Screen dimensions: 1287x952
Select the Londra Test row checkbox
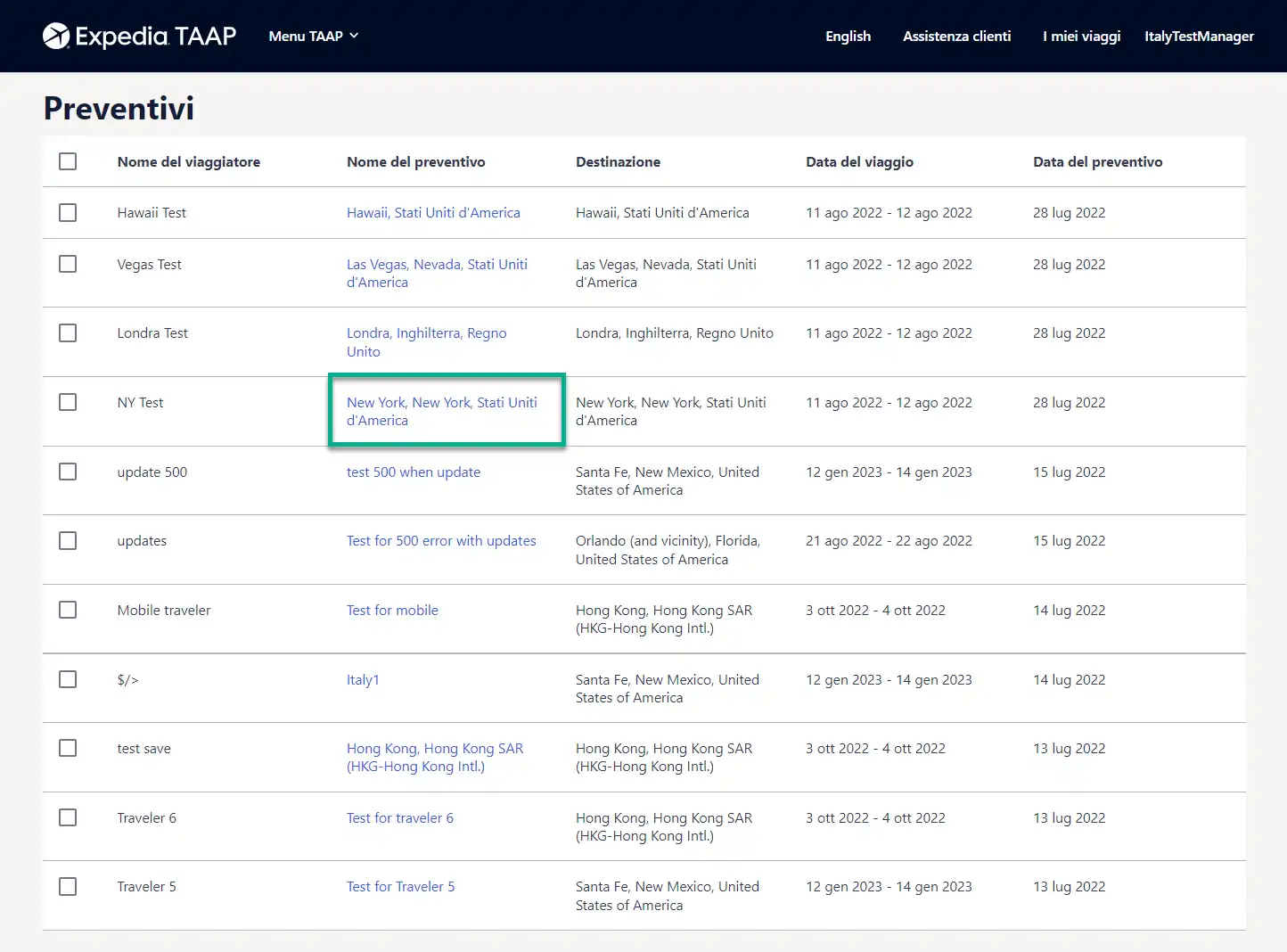(68, 332)
